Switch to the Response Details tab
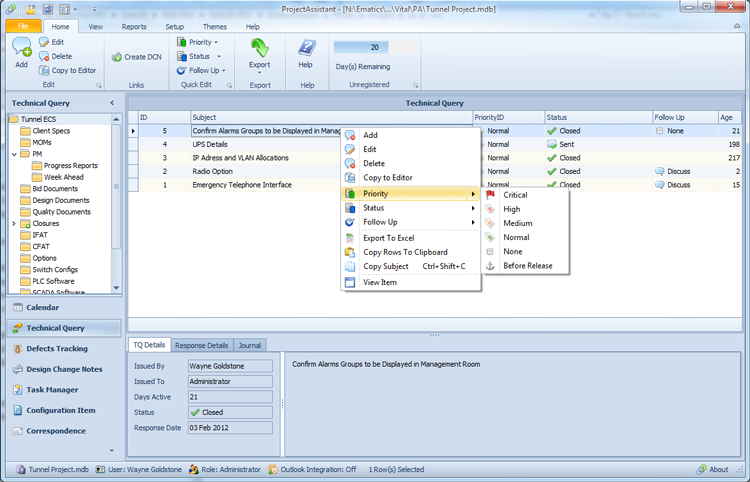 201,345
